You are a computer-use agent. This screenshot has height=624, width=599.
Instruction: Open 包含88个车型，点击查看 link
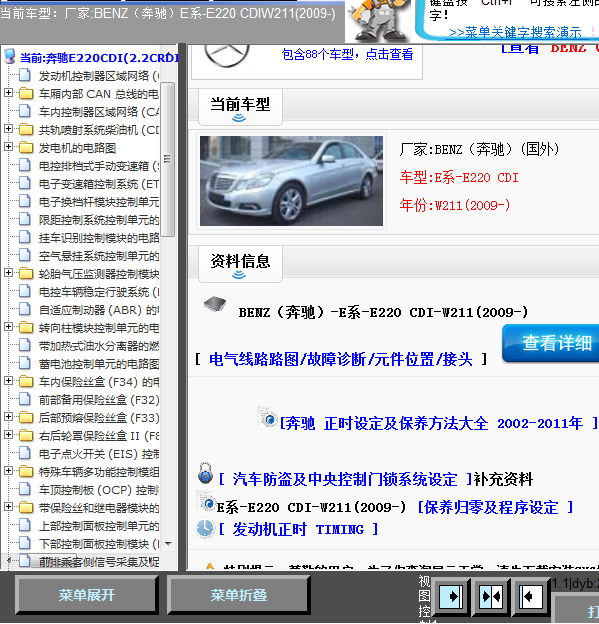point(347,55)
